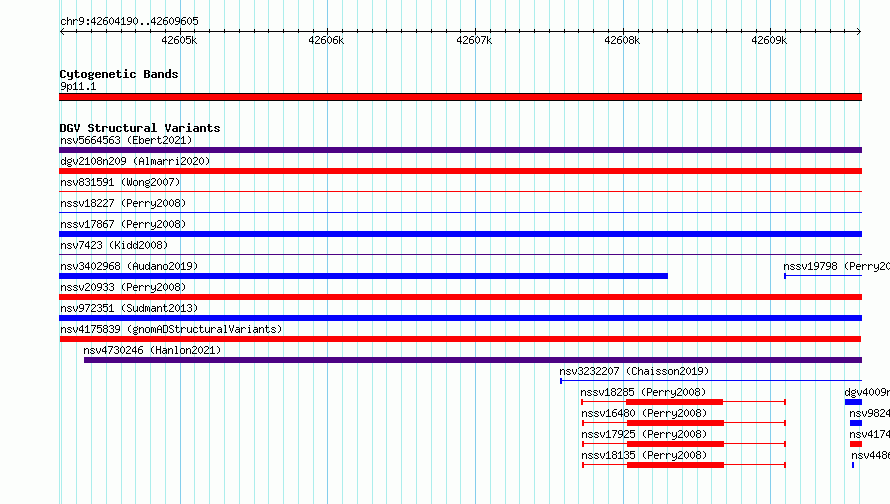The image size is (890, 504).
Task: Click the DGV Structural Variants track title
Action: [x=140, y=128]
